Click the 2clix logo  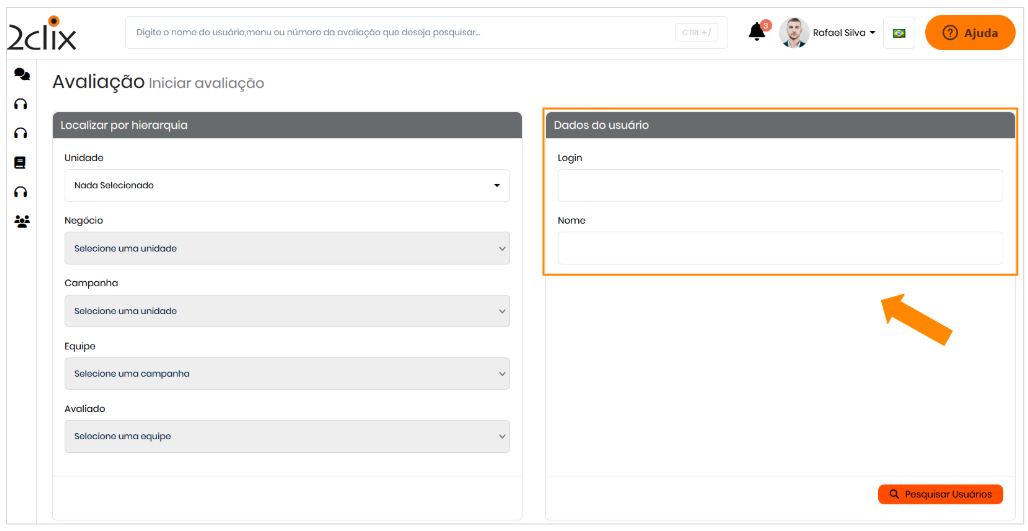tap(42, 34)
